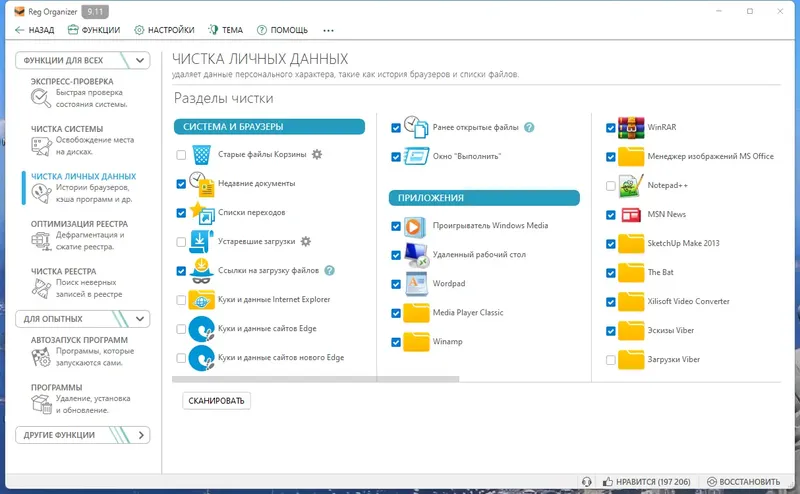Viewport: 800px width, 494px height.
Task: Uncheck Wordpad checkbox
Action: point(396,284)
